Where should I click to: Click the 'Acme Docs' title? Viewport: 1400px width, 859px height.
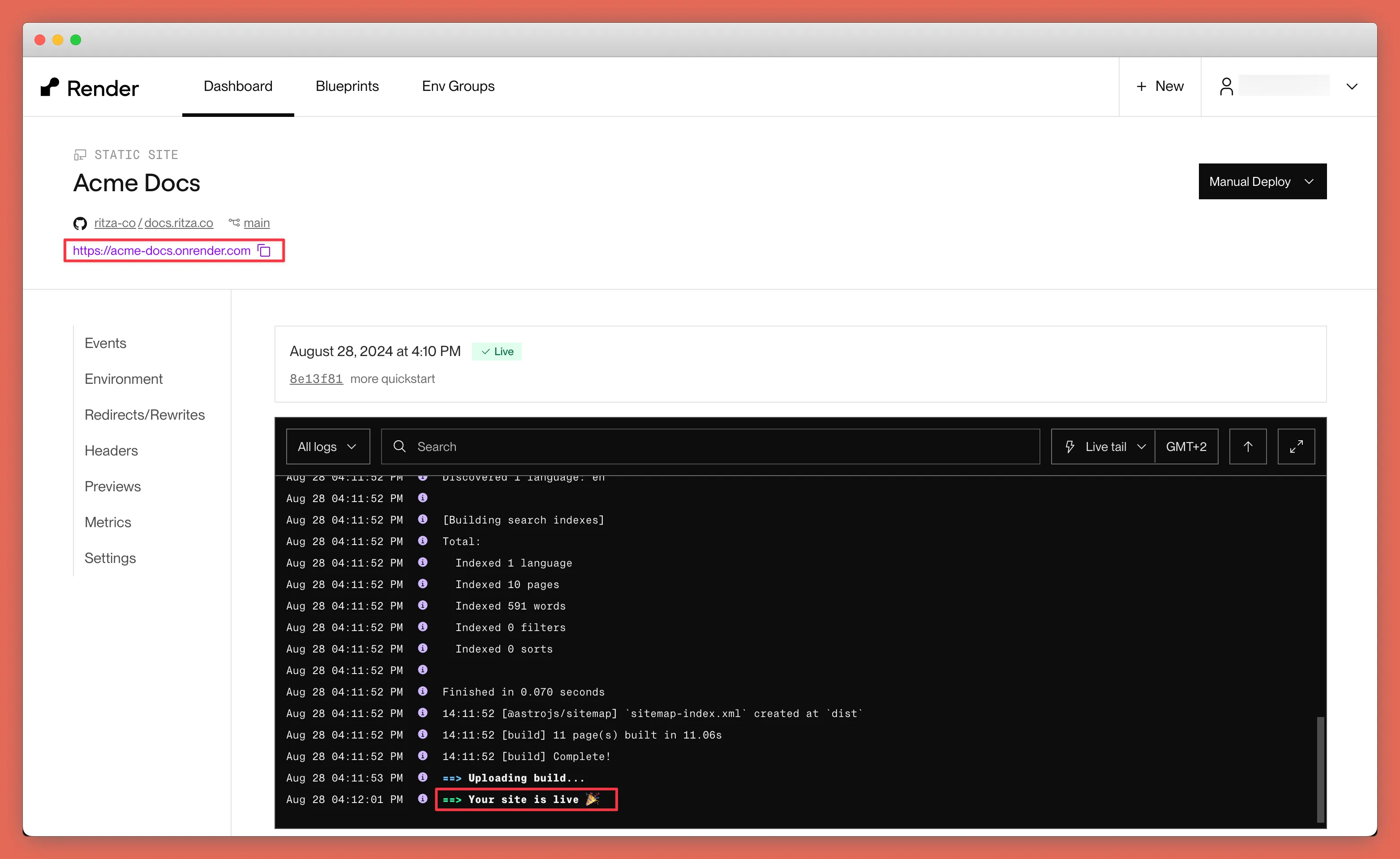(136, 183)
